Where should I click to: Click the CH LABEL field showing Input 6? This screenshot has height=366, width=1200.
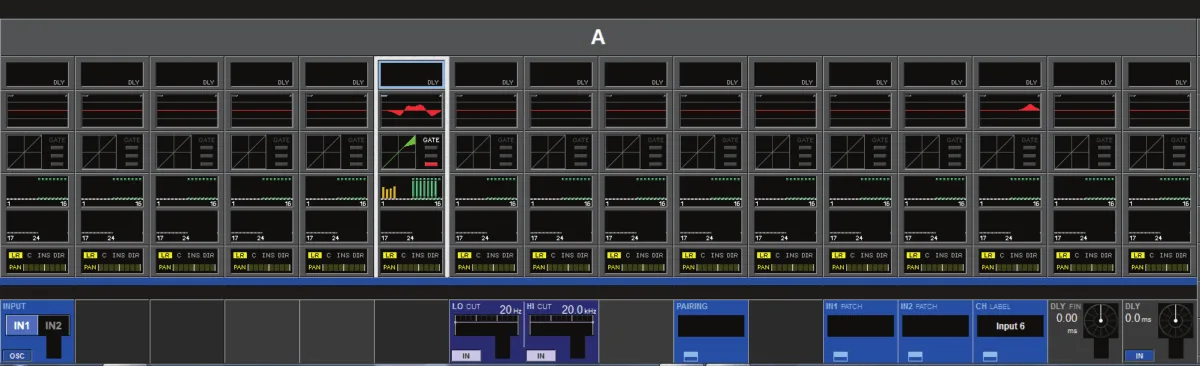pyautogui.click(x=1010, y=327)
